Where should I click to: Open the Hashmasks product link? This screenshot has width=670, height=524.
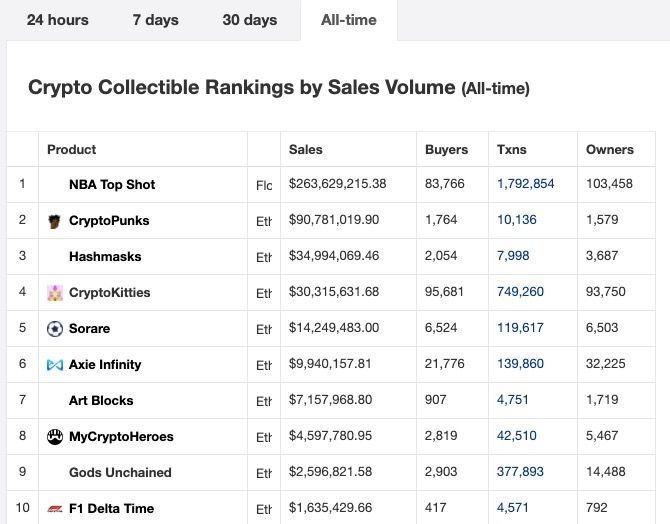pyautogui.click(x=105, y=256)
